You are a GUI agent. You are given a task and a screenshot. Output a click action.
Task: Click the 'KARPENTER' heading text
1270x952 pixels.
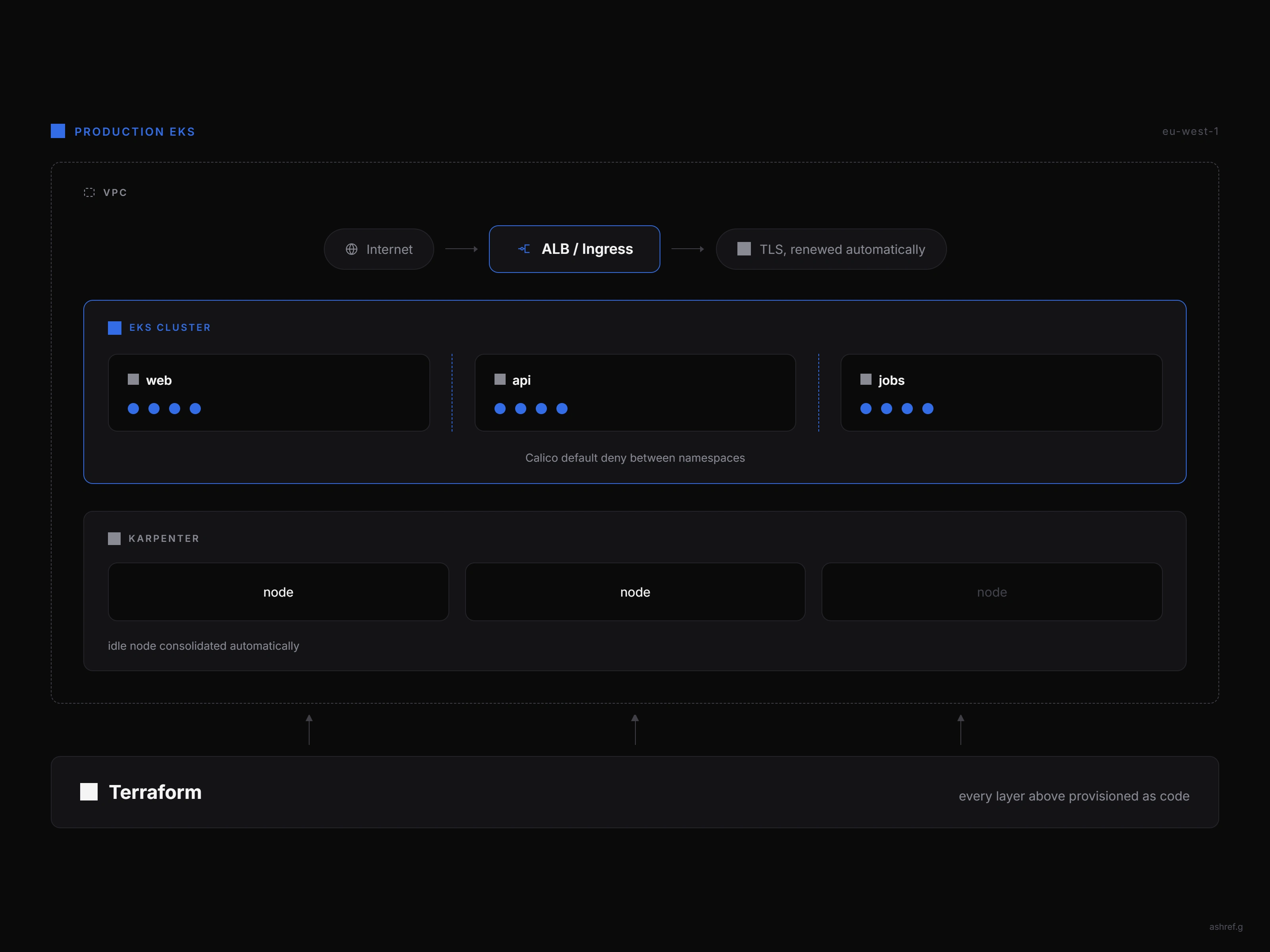[164, 538]
